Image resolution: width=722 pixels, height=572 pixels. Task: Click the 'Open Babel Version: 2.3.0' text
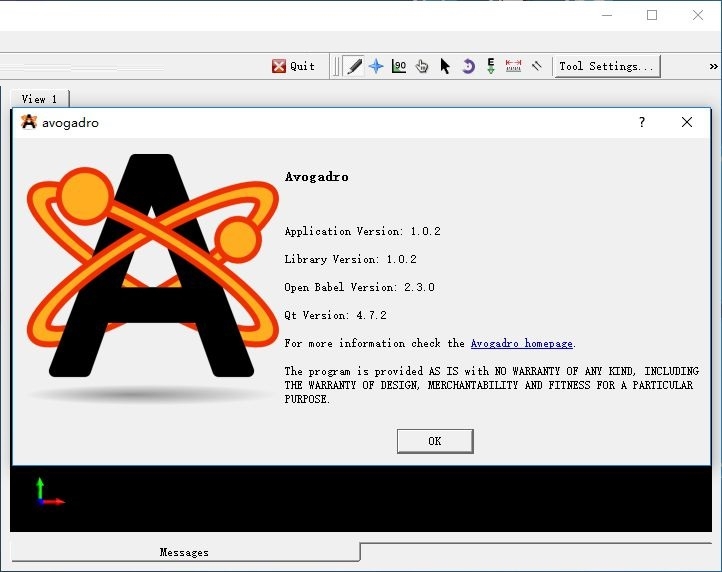click(359, 287)
